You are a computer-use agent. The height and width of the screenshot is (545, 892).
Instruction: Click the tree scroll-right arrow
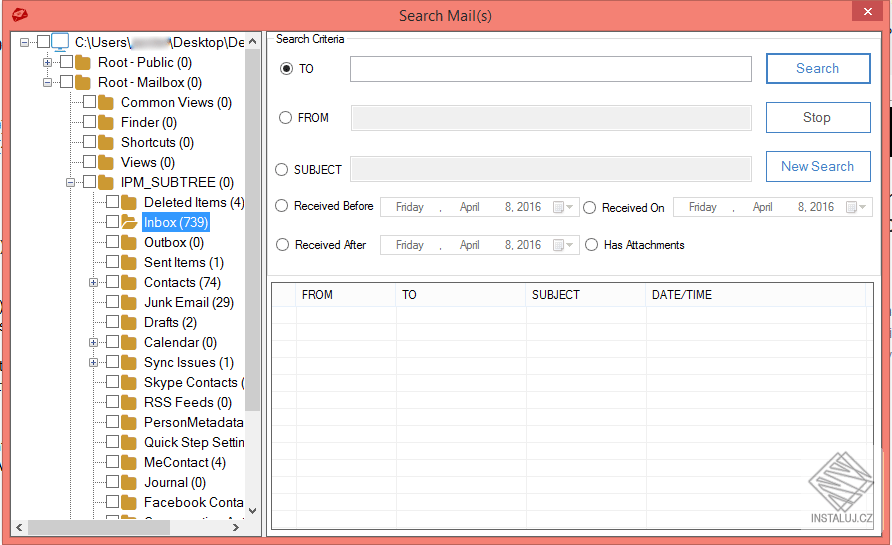pos(236,527)
